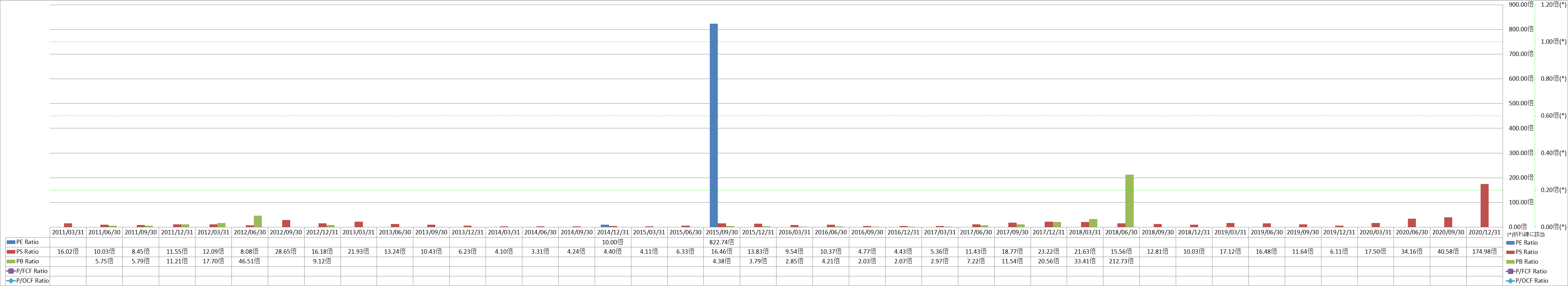Click the 212.73倍 PB Ratio cell
Viewport: 1568px width, 286px height.
tap(1121, 262)
